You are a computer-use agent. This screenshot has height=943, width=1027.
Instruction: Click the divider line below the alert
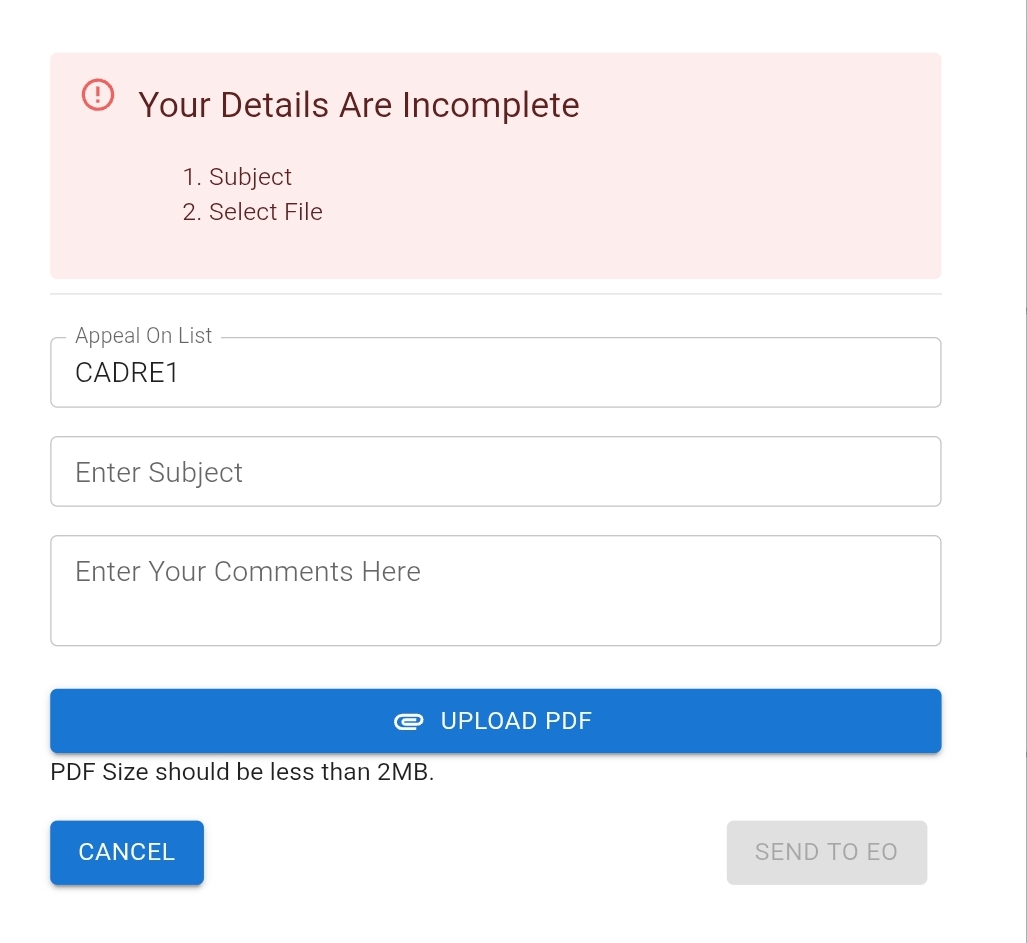(x=495, y=294)
